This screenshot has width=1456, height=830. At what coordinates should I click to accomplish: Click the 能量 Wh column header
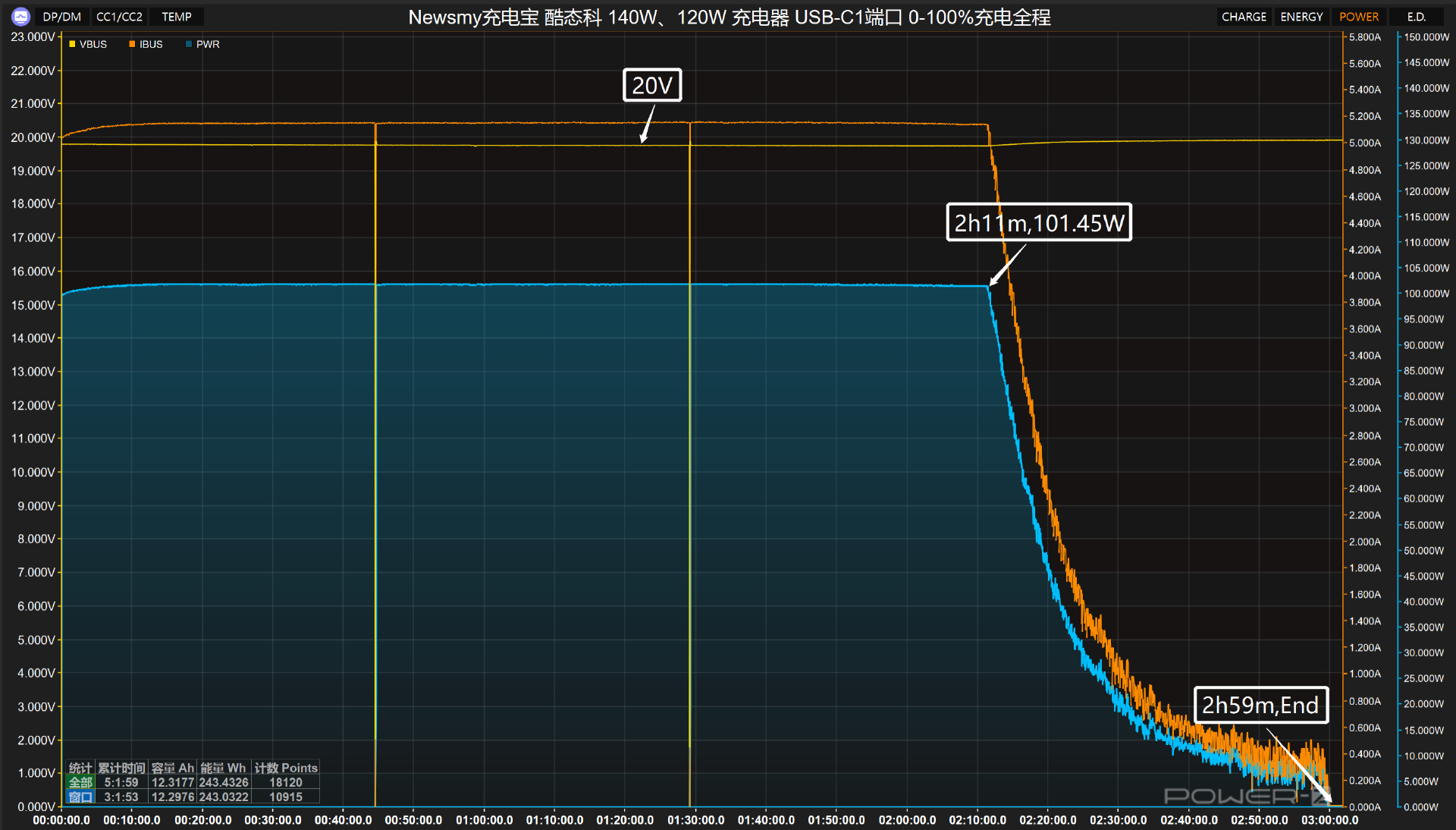(224, 768)
